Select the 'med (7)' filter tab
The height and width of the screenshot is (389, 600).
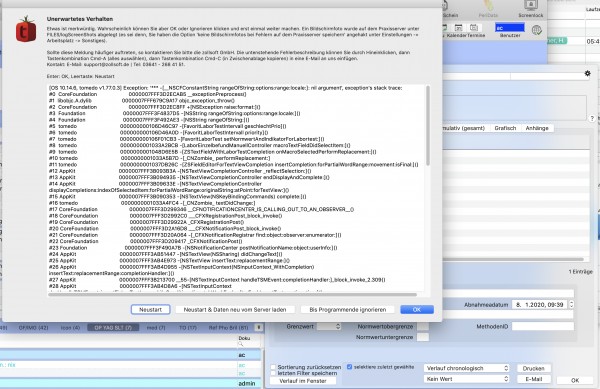coord(156,327)
